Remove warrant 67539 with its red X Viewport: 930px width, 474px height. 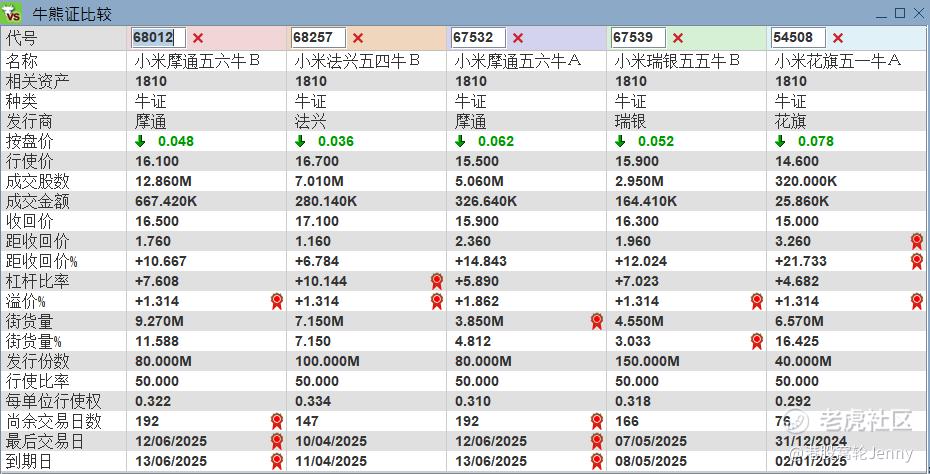tap(678, 39)
